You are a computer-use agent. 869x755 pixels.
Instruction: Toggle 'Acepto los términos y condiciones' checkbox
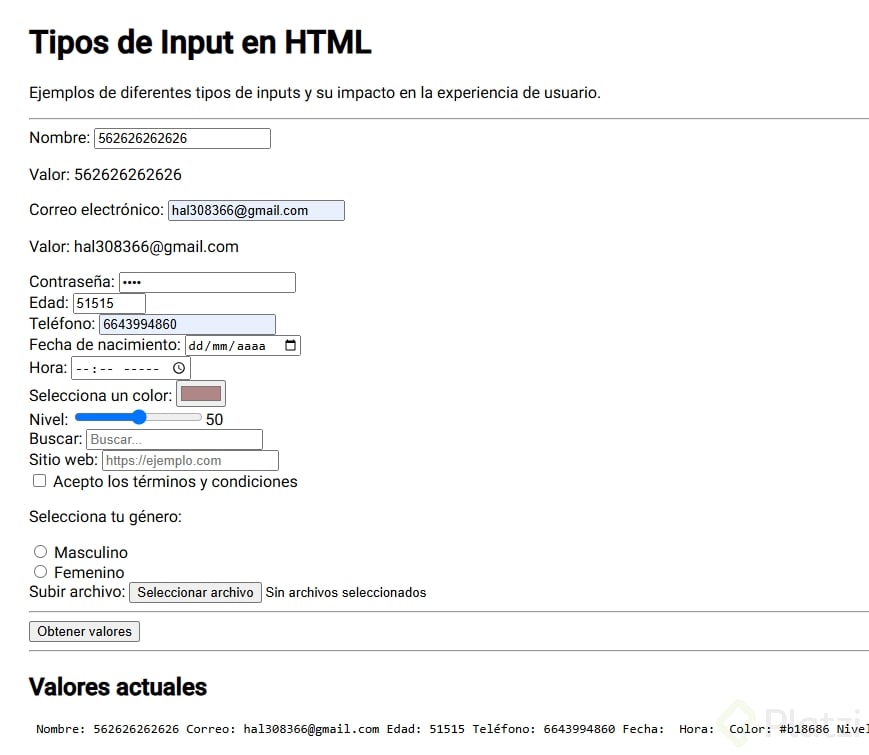(39, 481)
